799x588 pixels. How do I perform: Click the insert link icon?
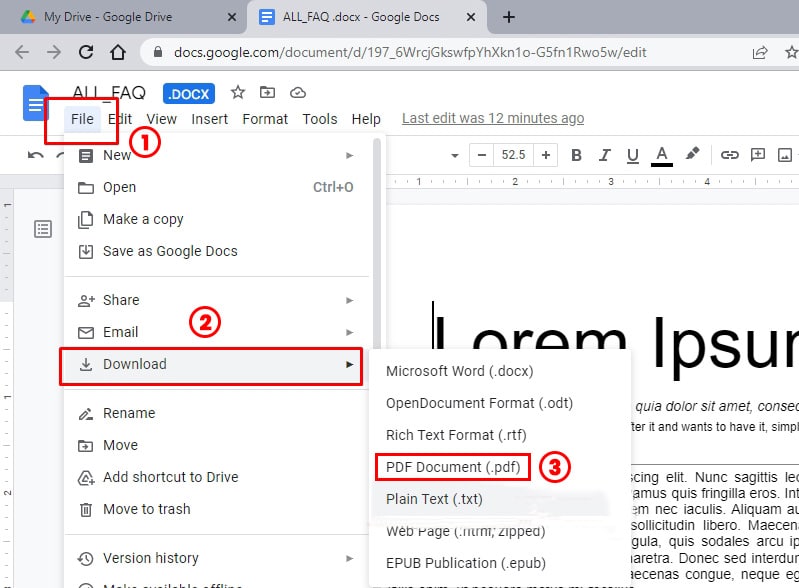point(730,155)
